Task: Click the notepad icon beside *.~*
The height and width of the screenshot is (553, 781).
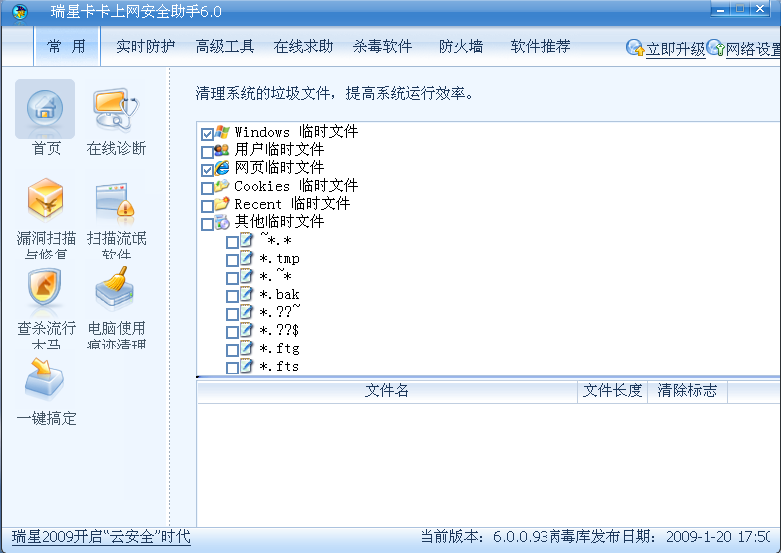Action: click(x=247, y=276)
